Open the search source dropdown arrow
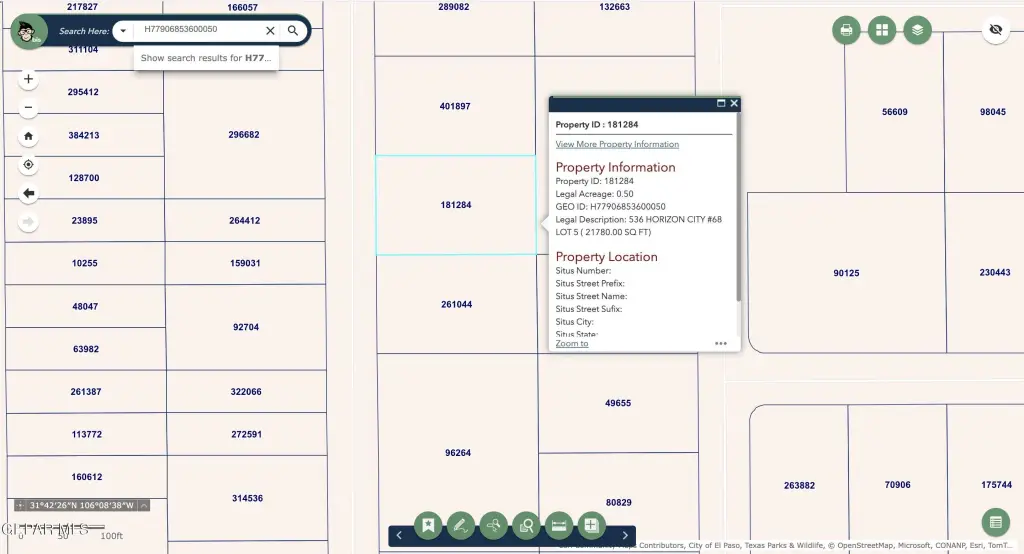This screenshot has width=1024, height=554. tap(123, 31)
